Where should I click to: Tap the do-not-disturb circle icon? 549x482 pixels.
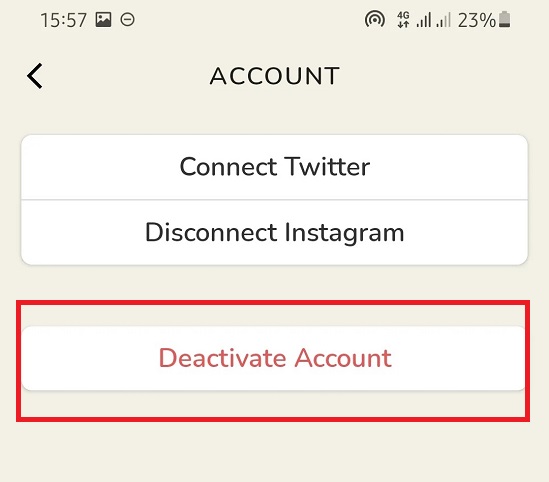click(127, 20)
